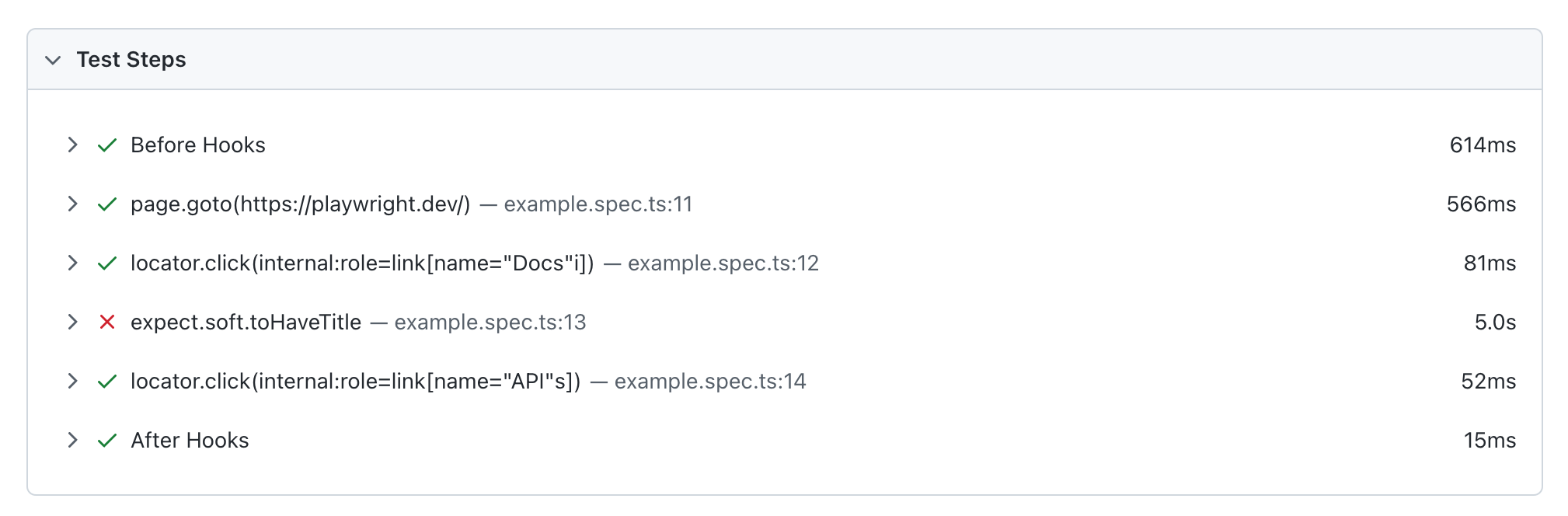The width and height of the screenshot is (1568, 516).
Task: Click the 5.0s duration of failed step
Action: pyautogui.click(x=1495, y=322)
